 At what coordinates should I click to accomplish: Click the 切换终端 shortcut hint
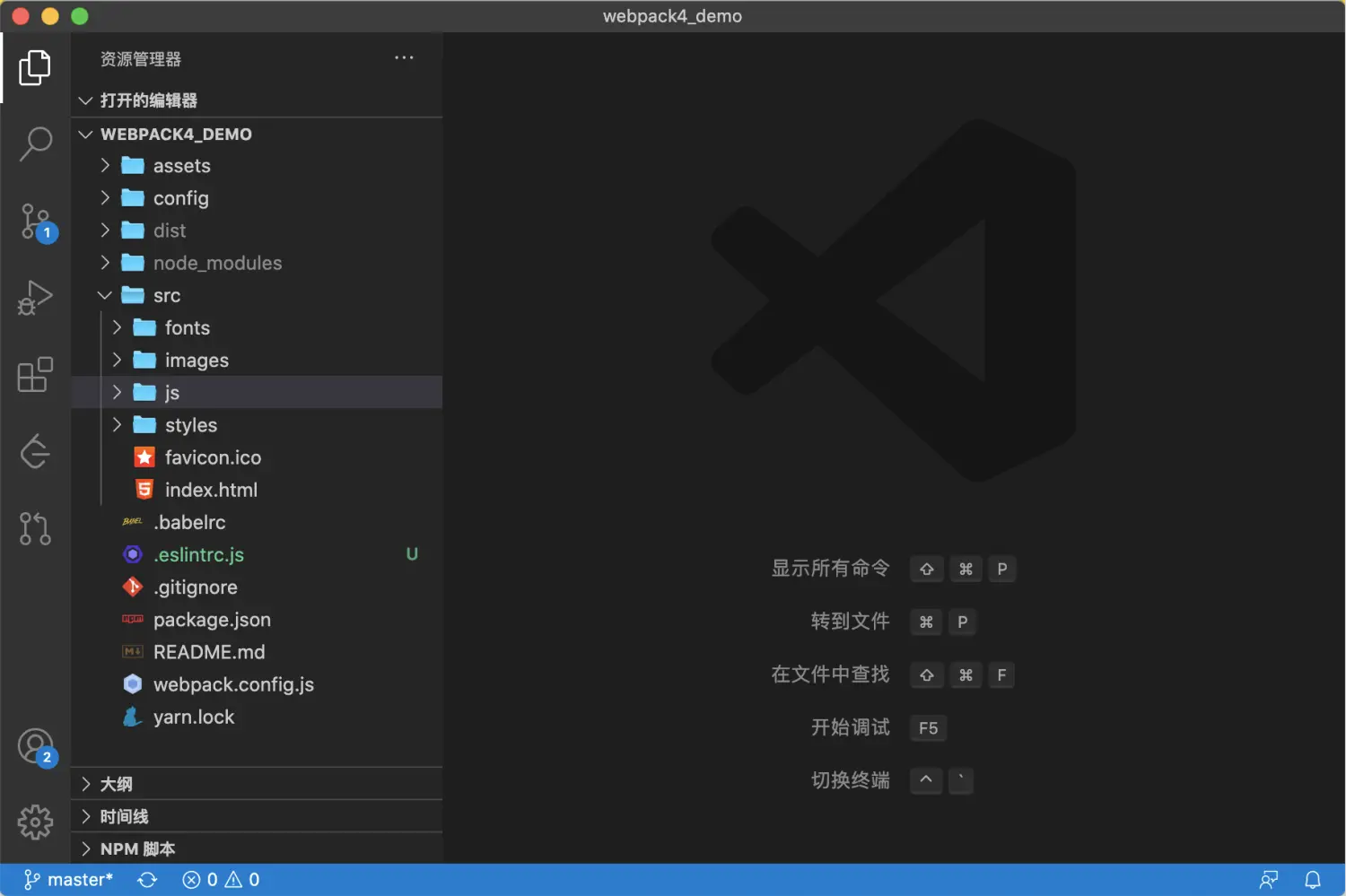850,780
